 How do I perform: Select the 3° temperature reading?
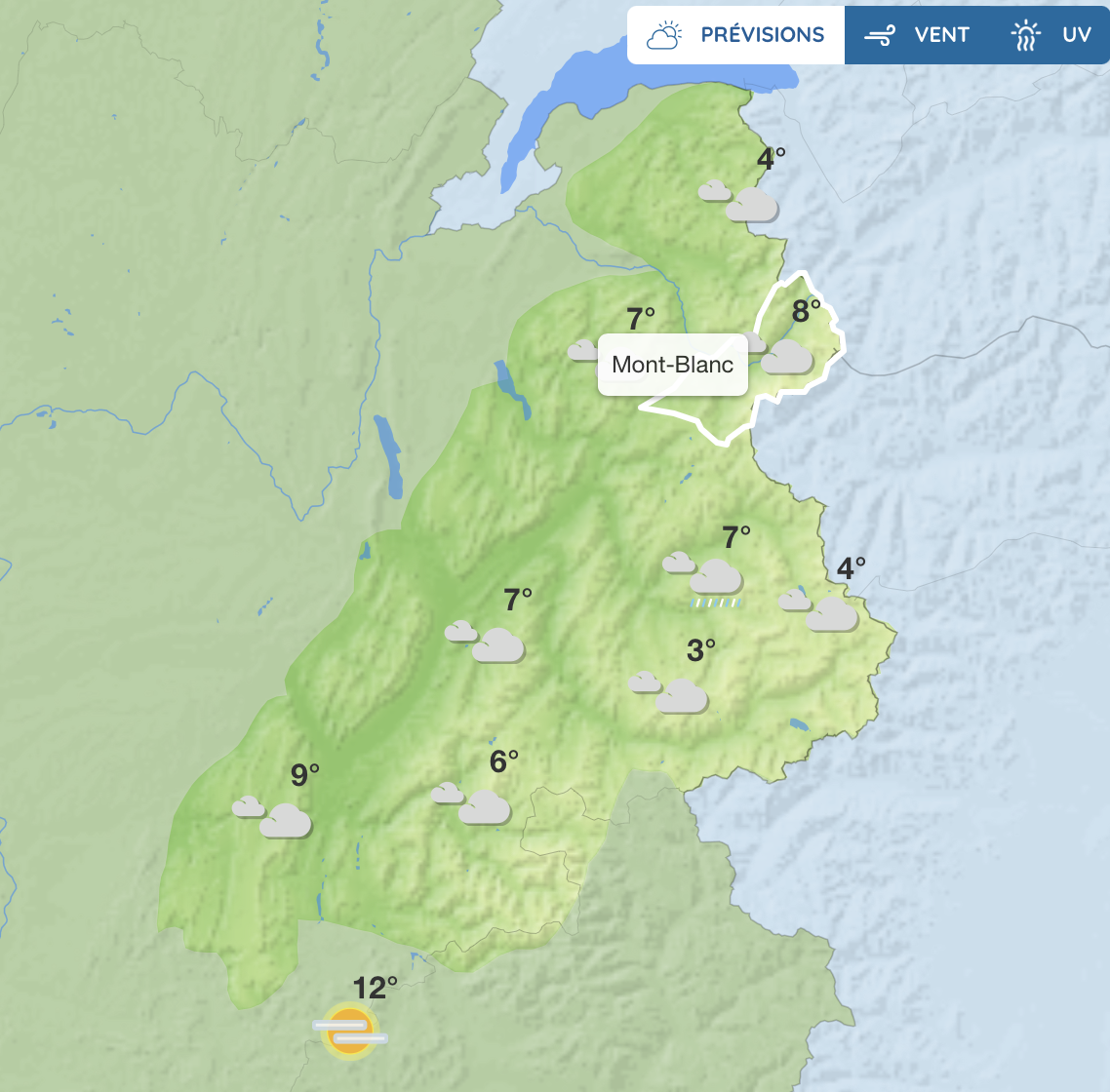point(700,650)
